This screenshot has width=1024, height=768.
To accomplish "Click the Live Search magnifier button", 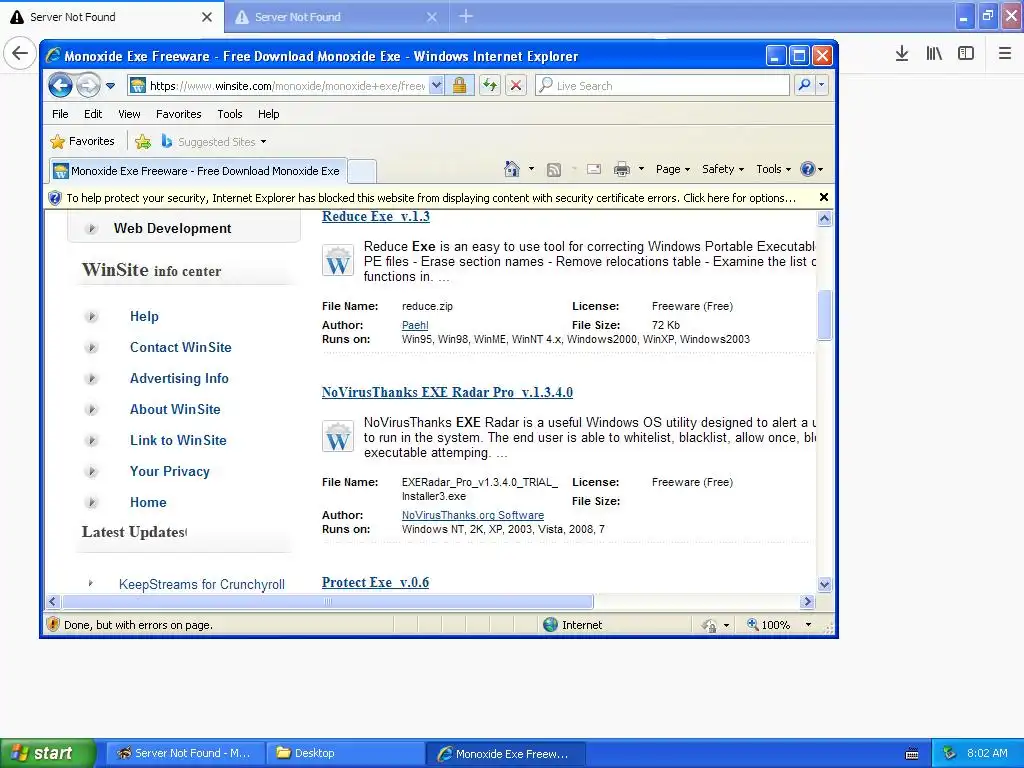I will pos(805,86).
